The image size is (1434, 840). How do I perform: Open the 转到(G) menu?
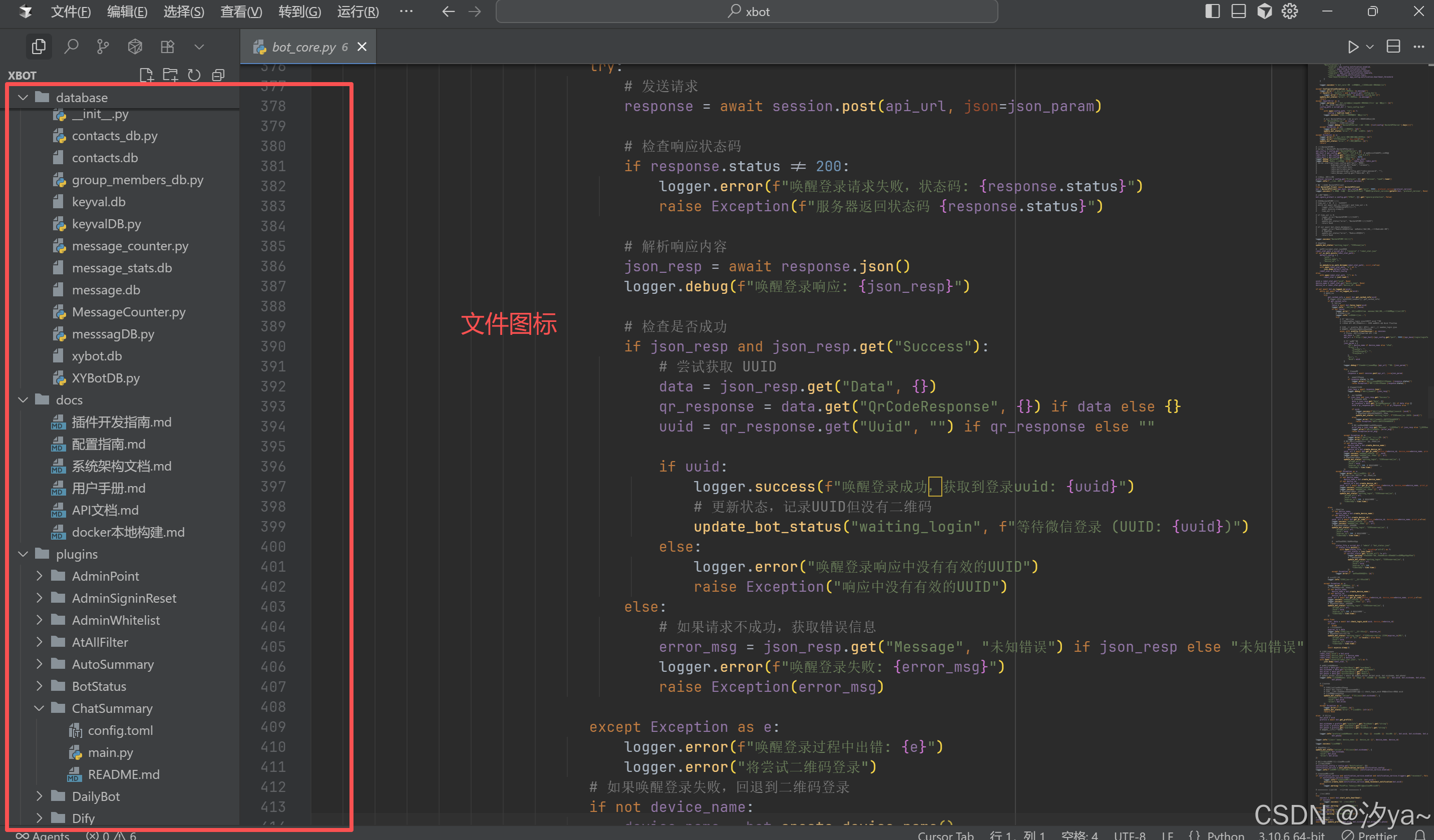click(299, 12)
